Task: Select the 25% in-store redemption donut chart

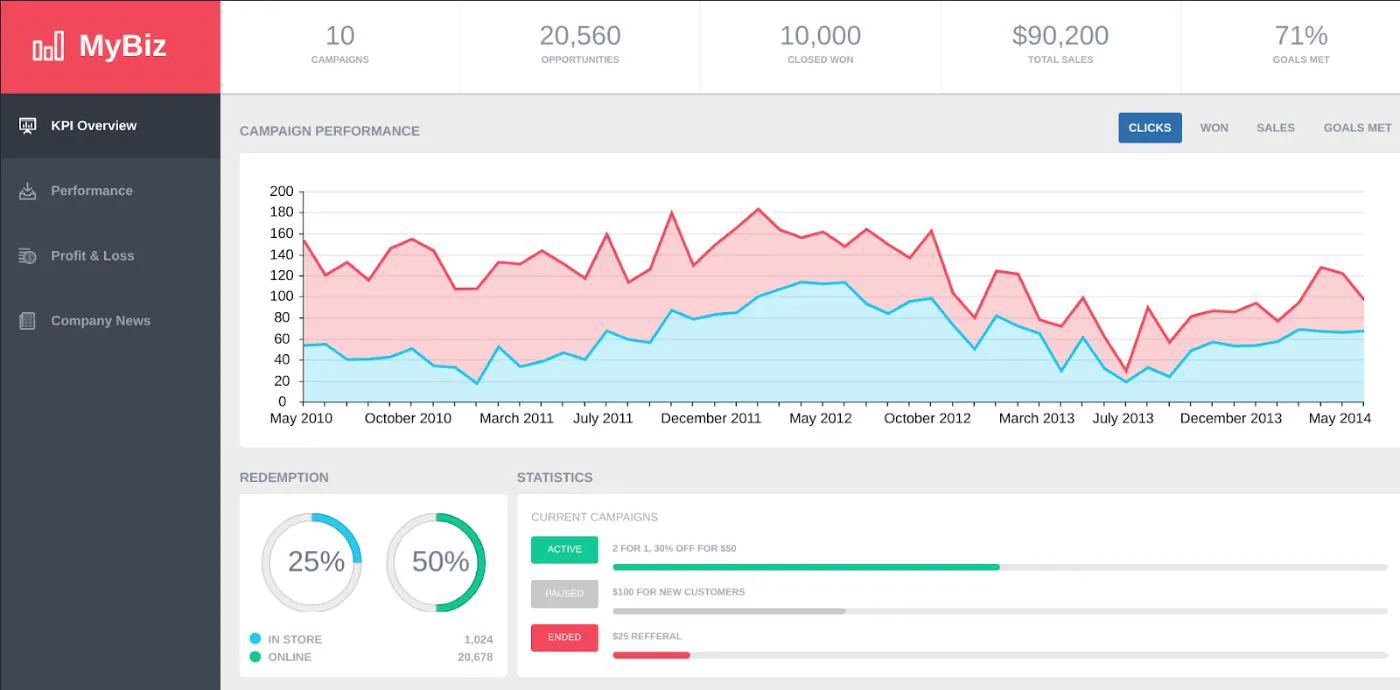Action: click(312, 562)
